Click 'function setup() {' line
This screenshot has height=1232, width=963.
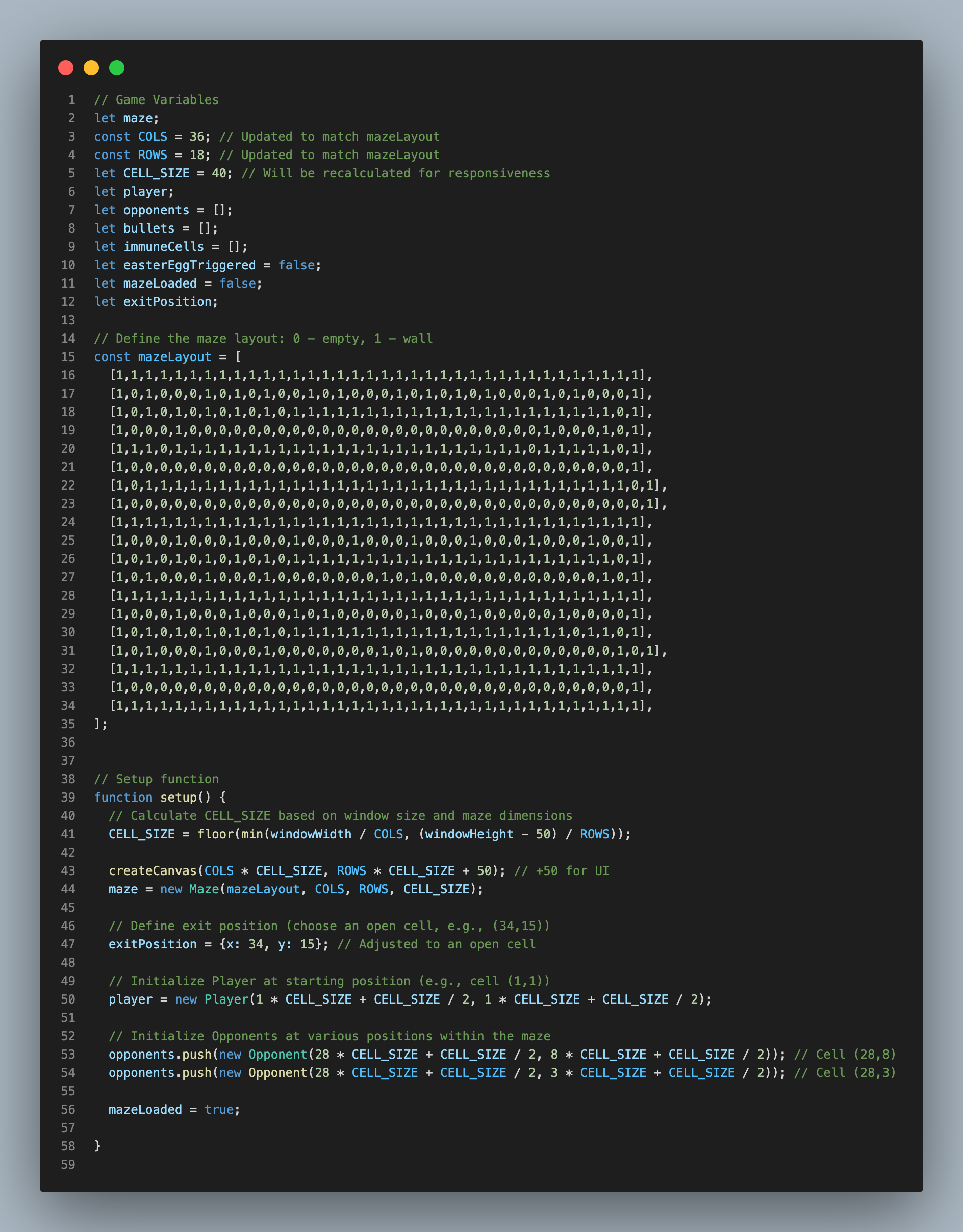point(160,798)
